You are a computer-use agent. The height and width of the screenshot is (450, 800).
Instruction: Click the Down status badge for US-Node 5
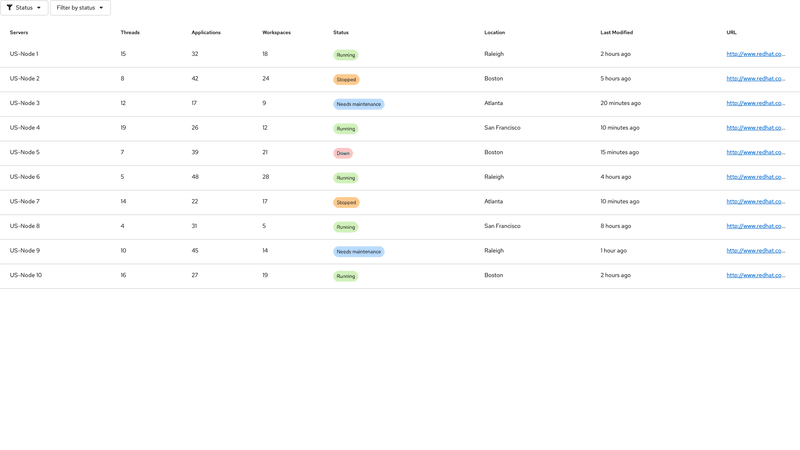(343, 153)
